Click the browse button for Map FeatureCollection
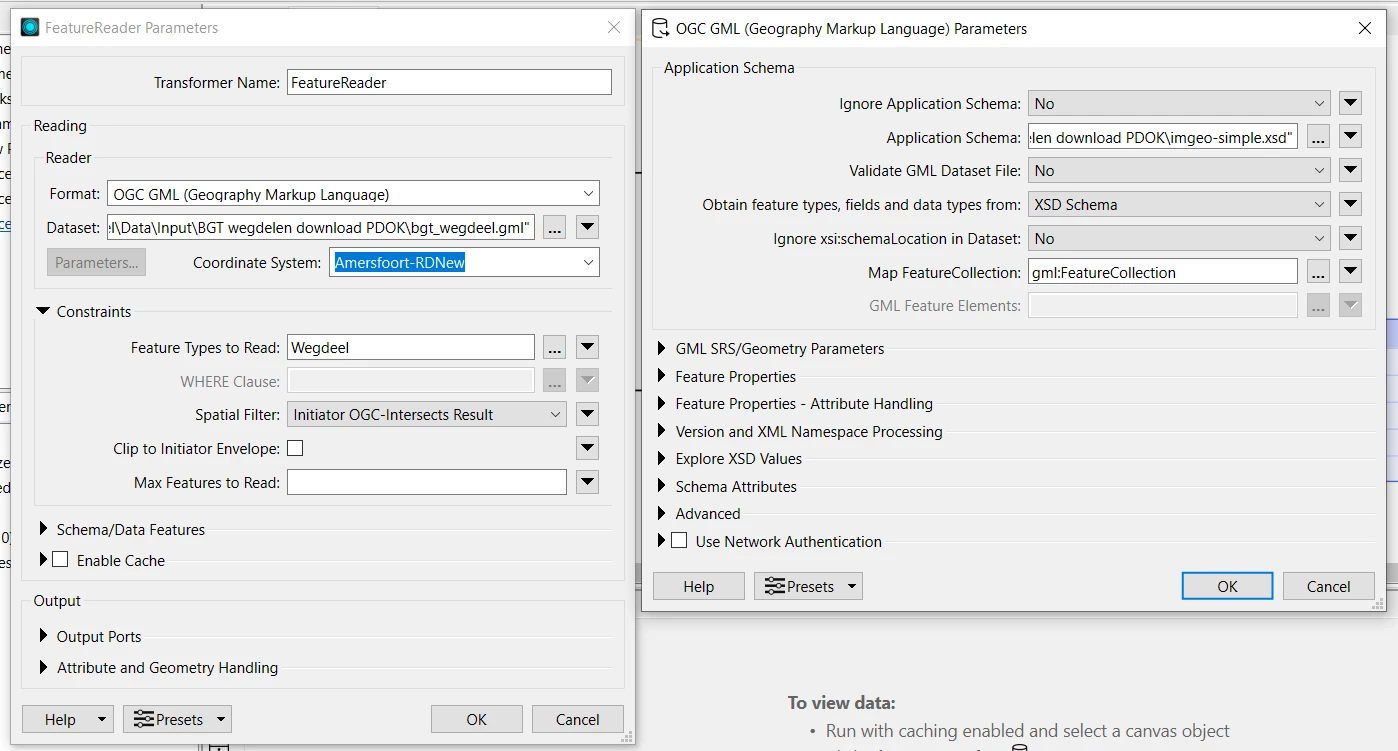This screenshot has width=1398, height=751. pyautogui.click(x=1318, y=272)
